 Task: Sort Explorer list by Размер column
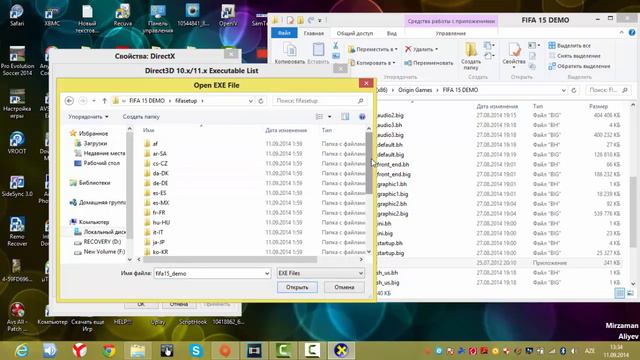(x=598, y=106)
